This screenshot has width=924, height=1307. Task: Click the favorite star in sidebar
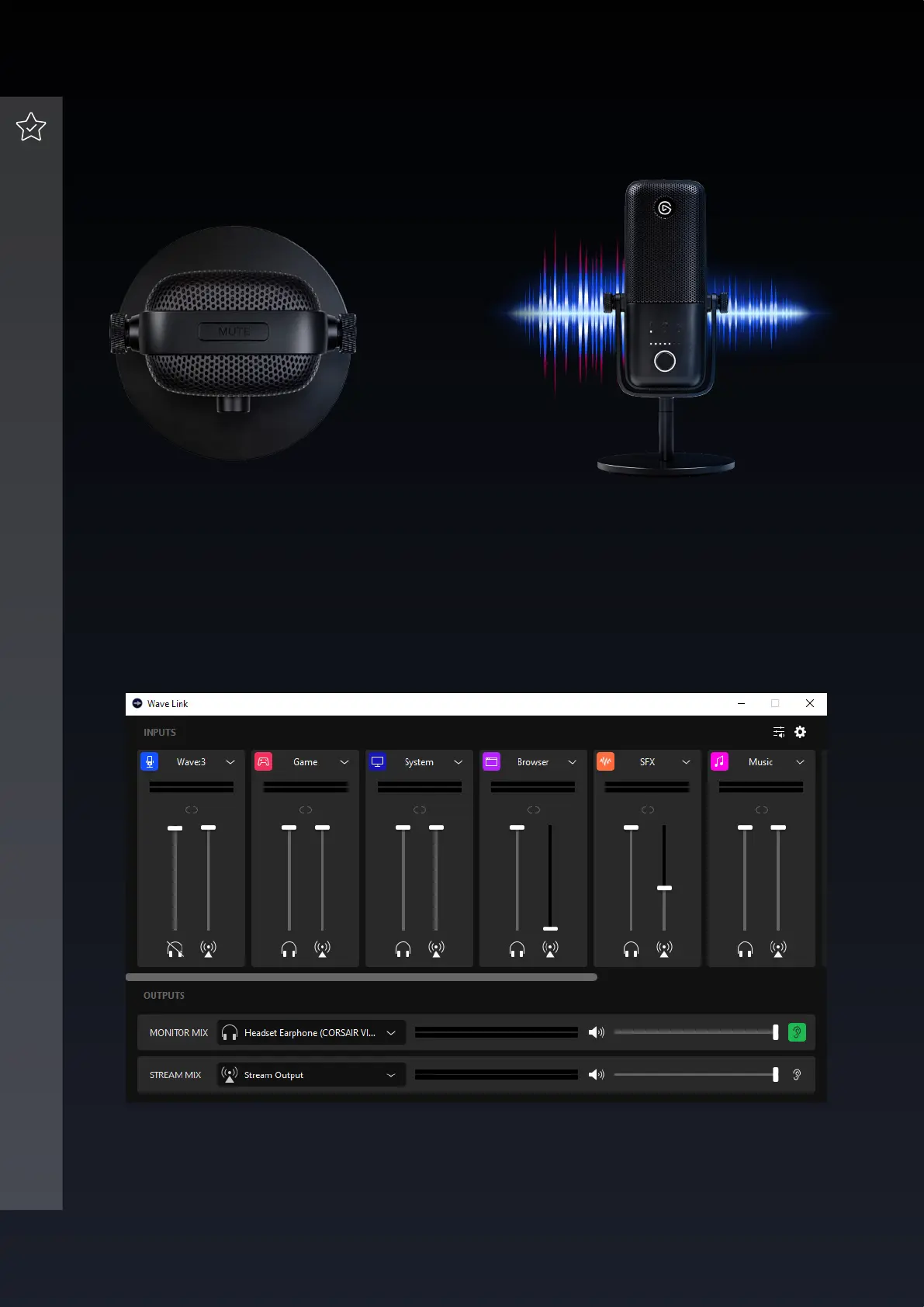31,127
